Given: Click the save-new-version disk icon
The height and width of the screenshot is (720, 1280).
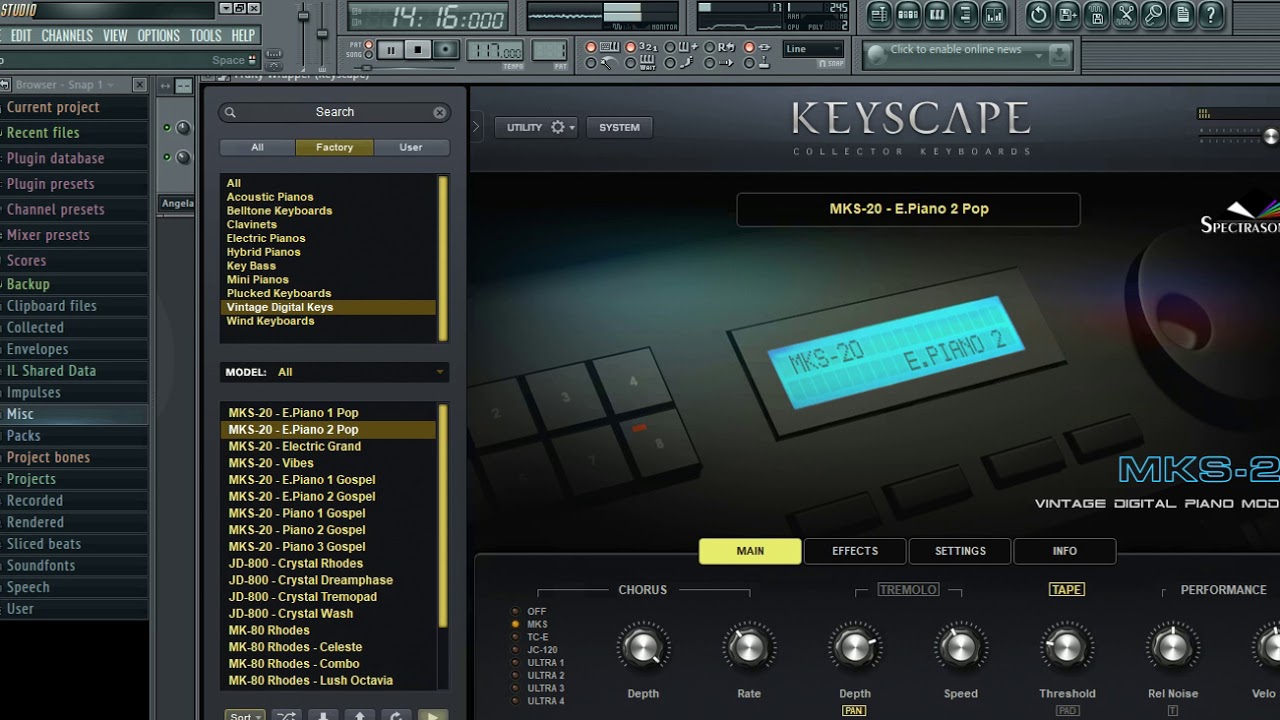Looking at the screenshot, I should click(x=1068, y=14).
